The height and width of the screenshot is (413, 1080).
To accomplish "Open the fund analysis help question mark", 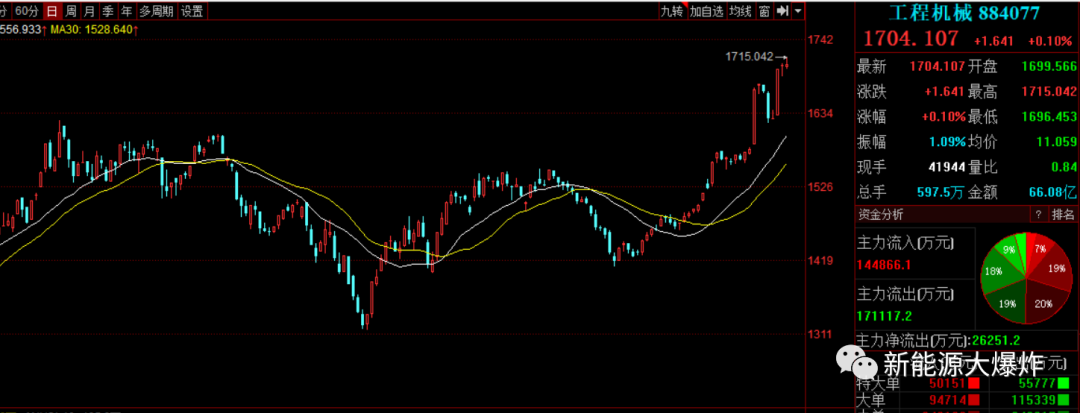I will [x=1037, y=214].
